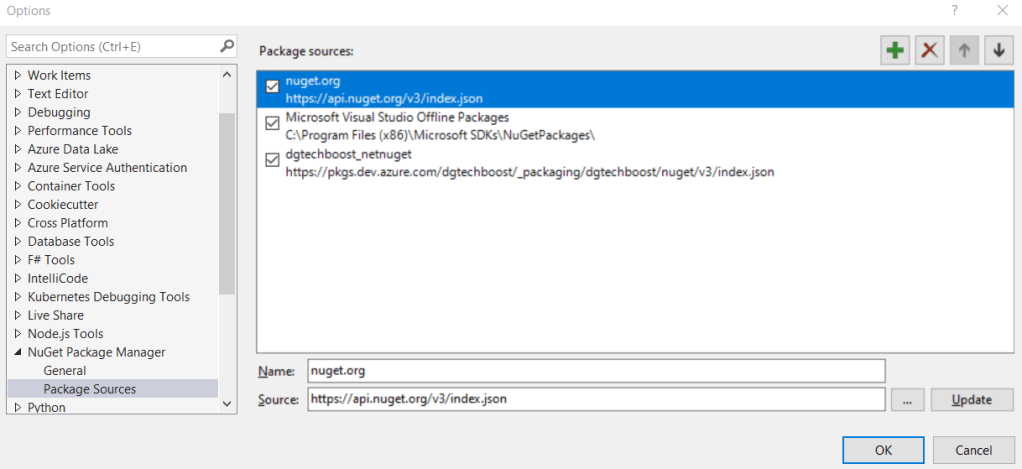The width and height of the screenshot is (1022, 469).
Task: Click the move down arrow icon
Action: [x=997, y=51]
